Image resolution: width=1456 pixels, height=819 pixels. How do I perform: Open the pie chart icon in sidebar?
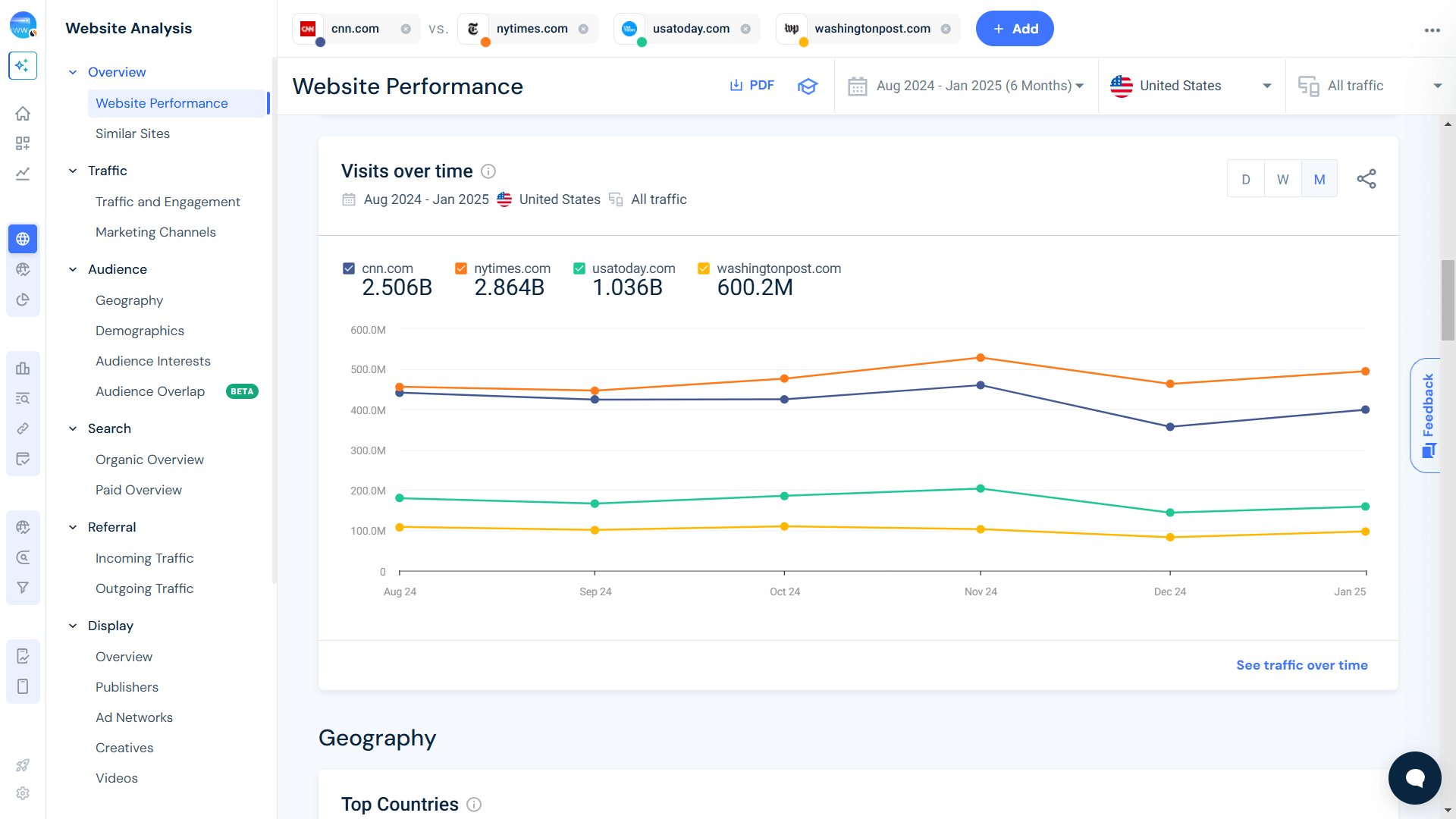pos(23,300)
